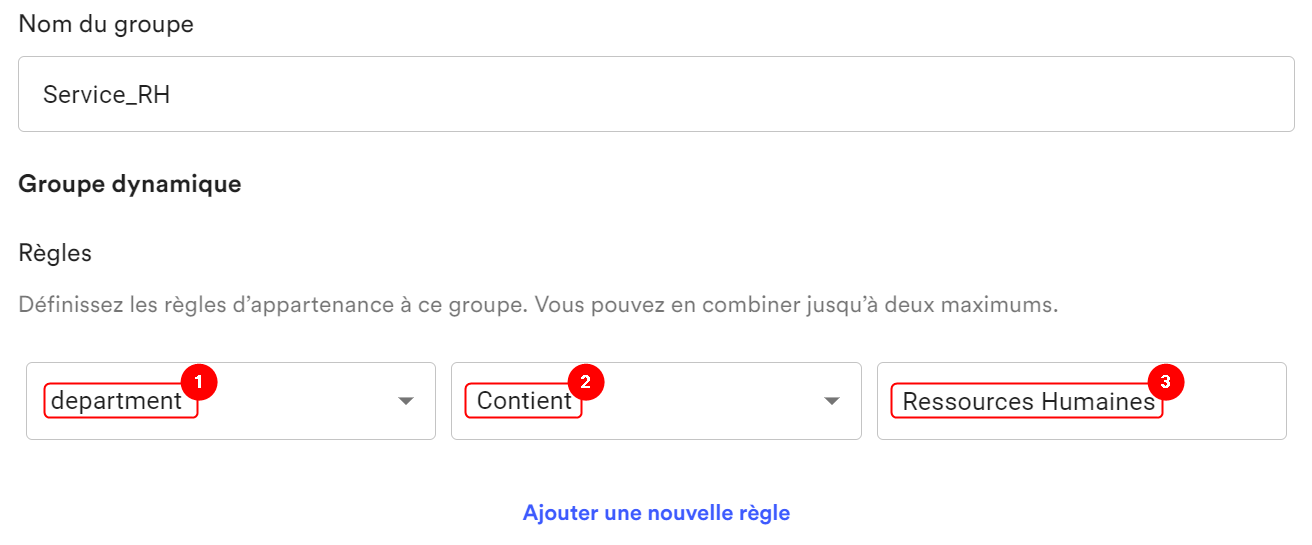Click the Règles section label

coord(55,254)
